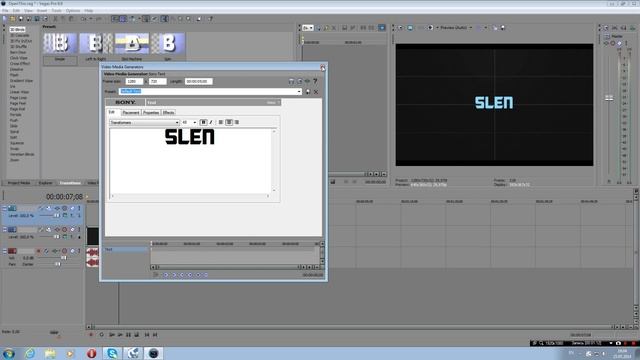The width and height of the screenshot is (640, 360).
Task: Select Dissolve in the transitions list
Action: click(16, 69)
